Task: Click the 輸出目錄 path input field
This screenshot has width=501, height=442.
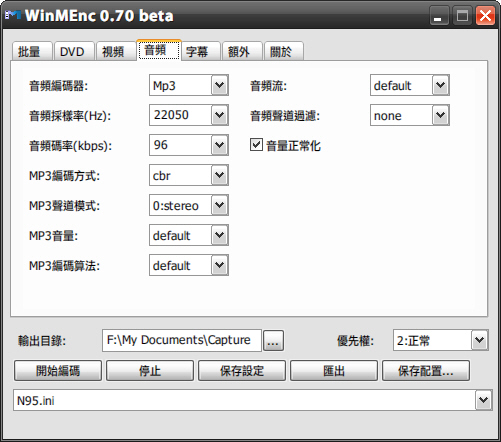Action: click(x=182, y=340)
